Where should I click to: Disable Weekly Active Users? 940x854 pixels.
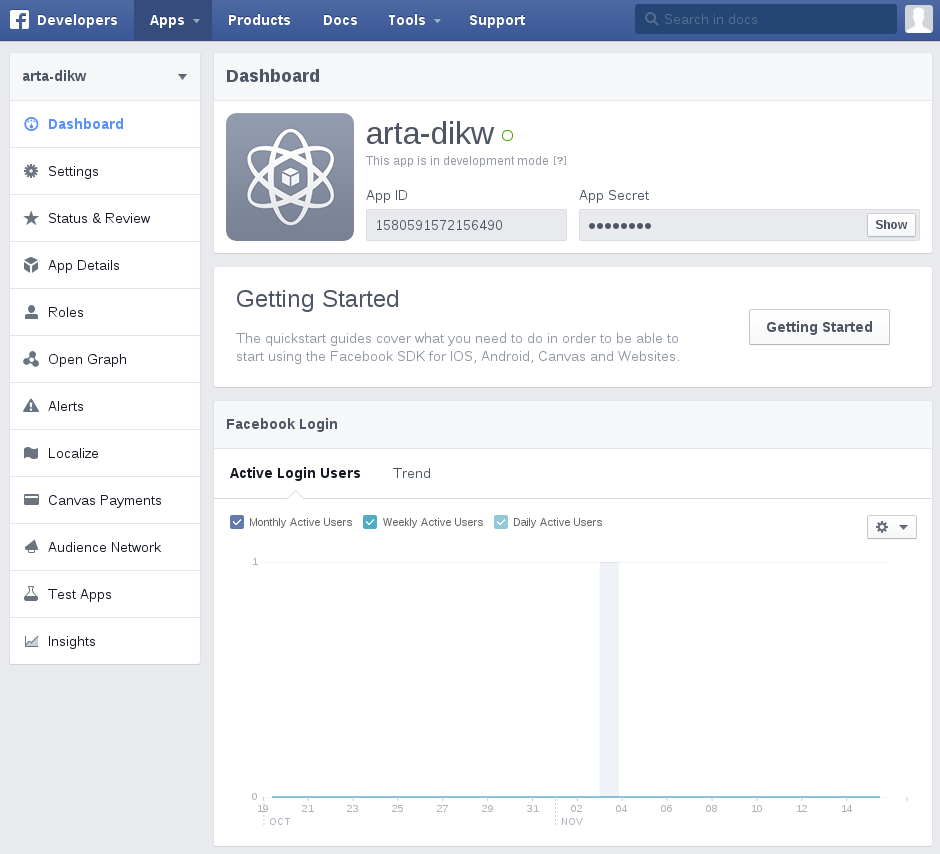click(370, 521)
